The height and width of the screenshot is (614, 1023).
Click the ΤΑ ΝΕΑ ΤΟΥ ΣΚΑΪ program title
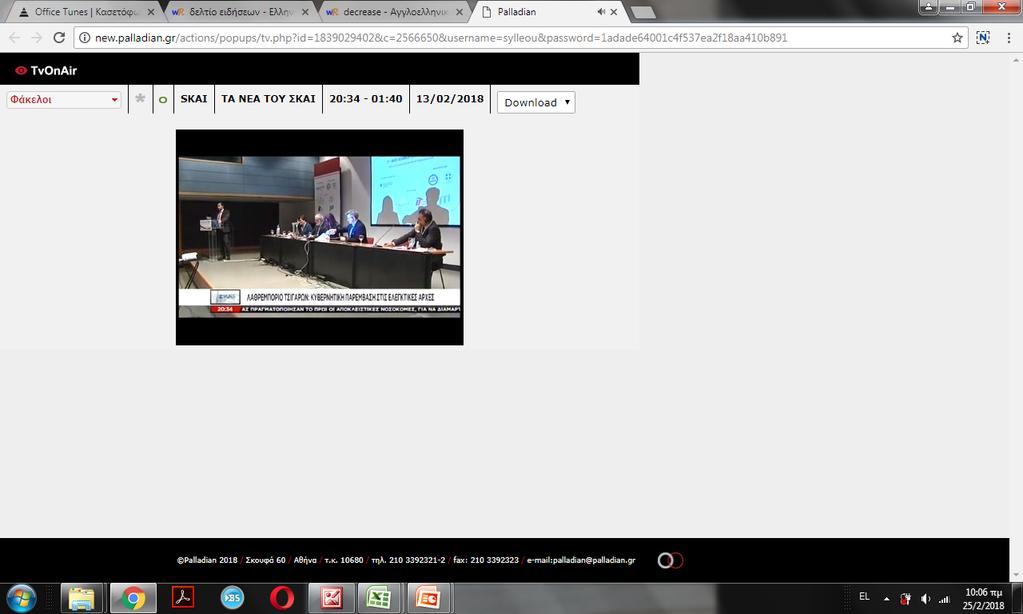click(x=268, y=99)
